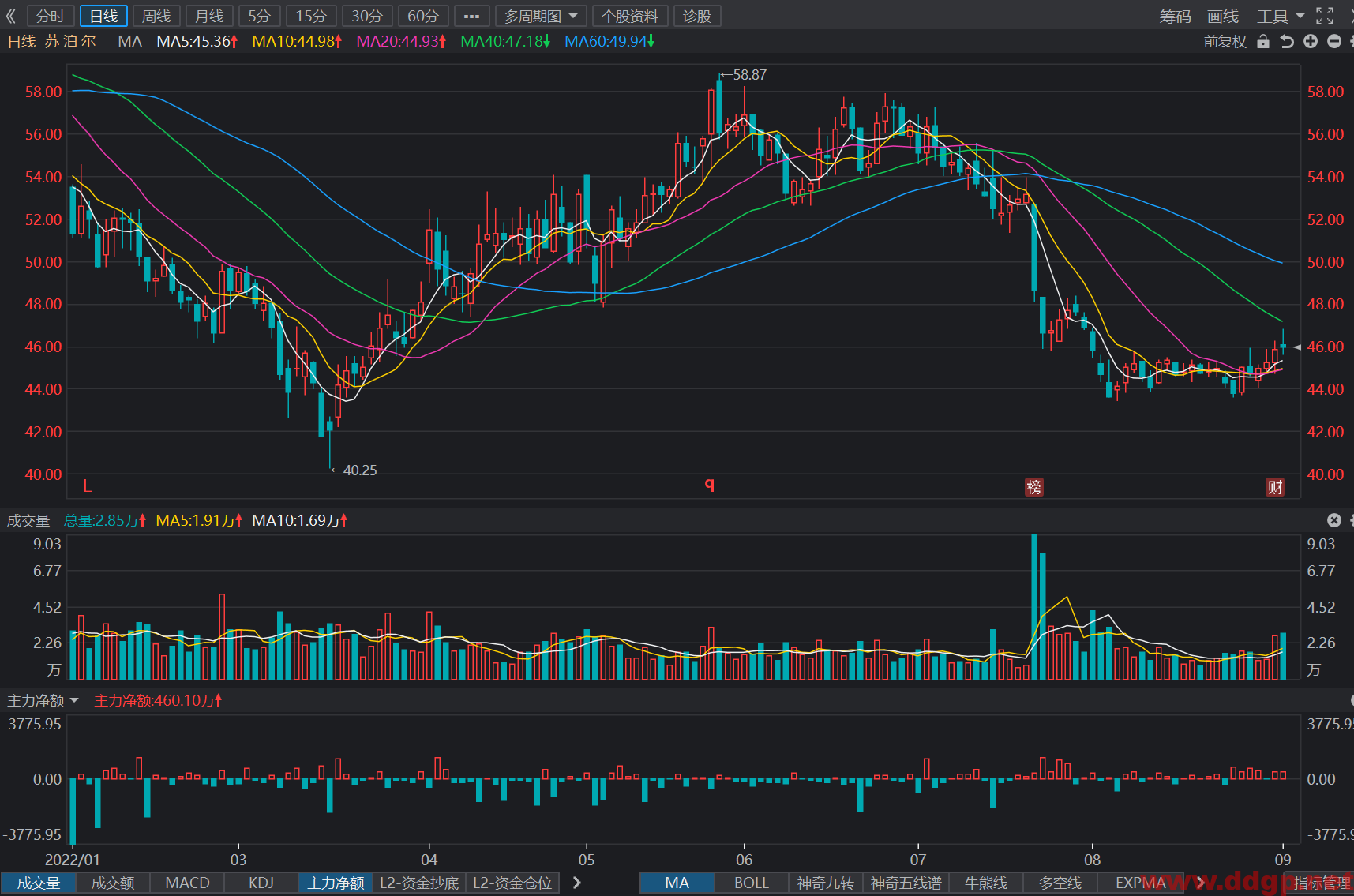This screenshot has height=896, width=1354.
Task: Zoom out the chart with the minus icon
Action: click(x=1334, y=41)
